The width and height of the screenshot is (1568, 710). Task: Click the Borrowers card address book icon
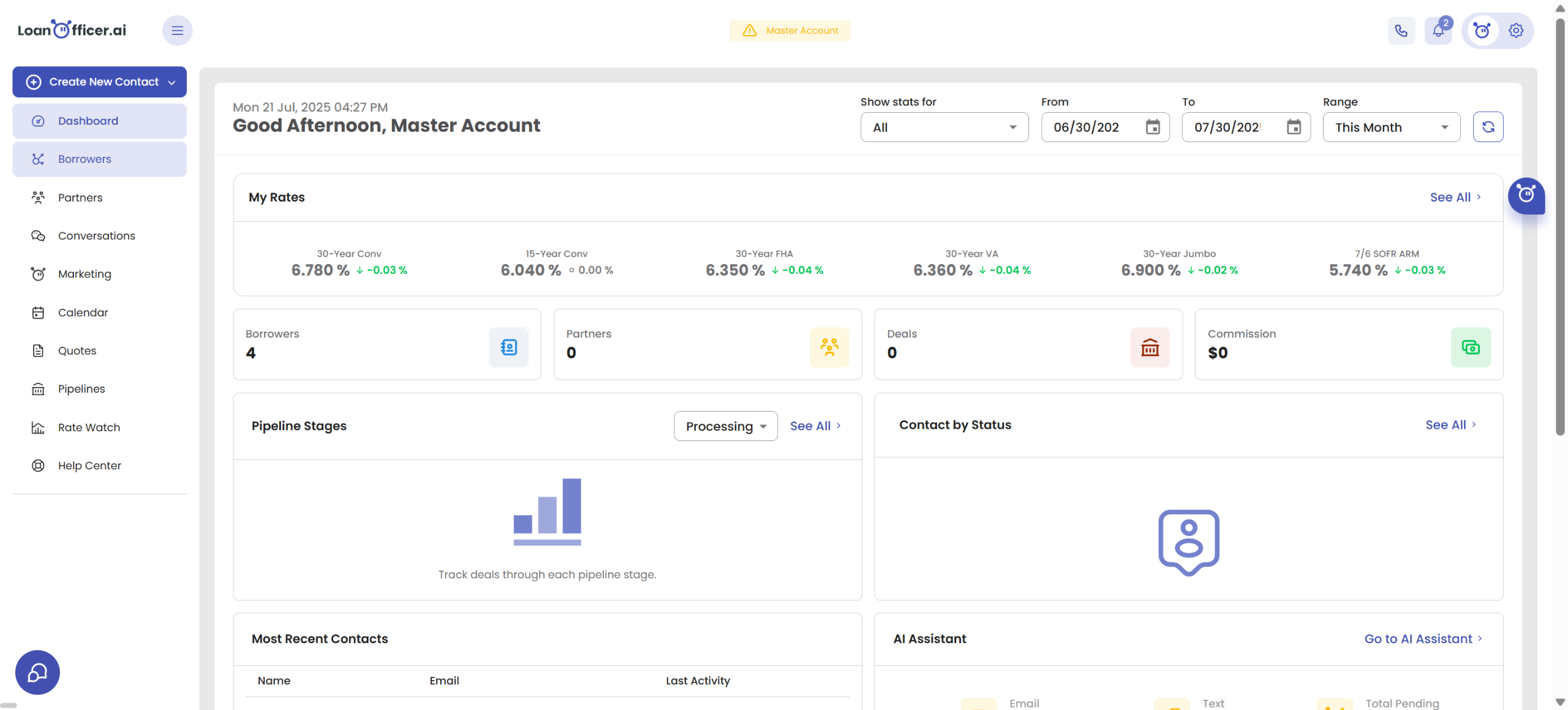pos(508,347)
